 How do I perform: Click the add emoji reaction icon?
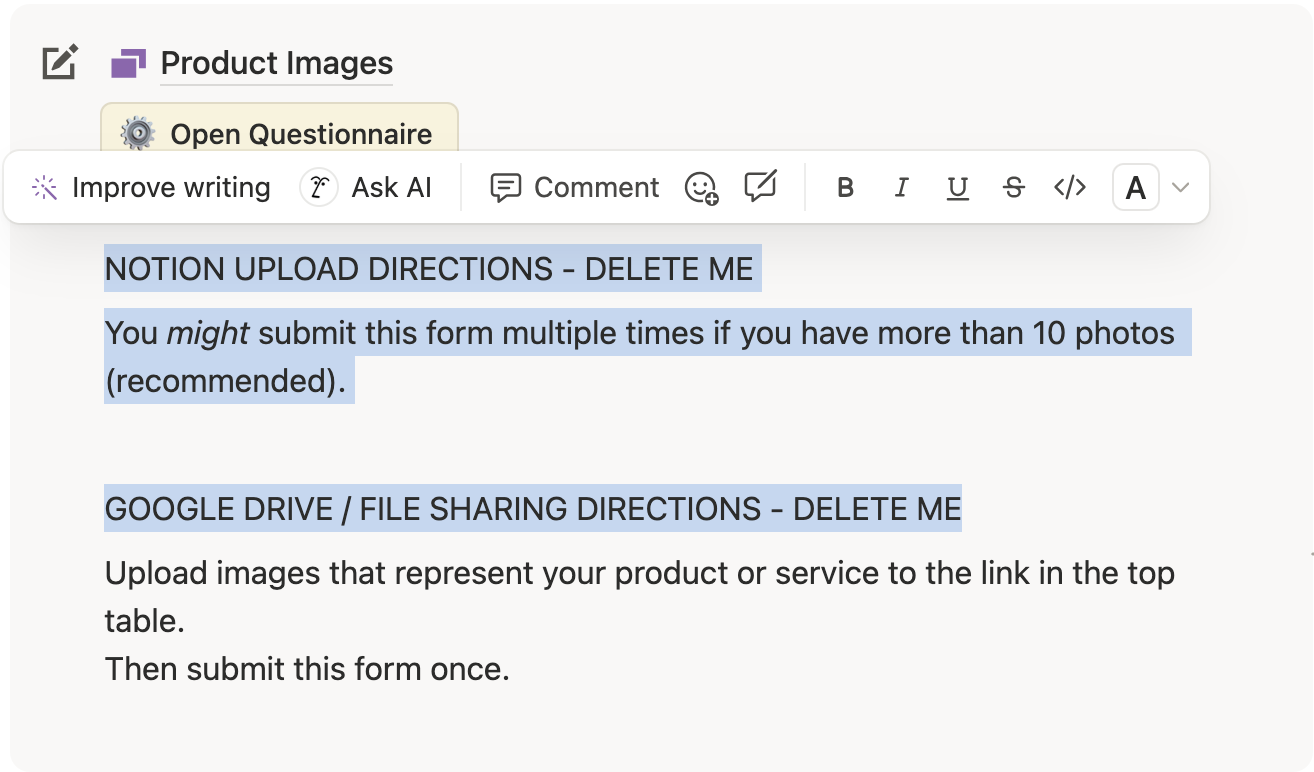pos(701,188)
